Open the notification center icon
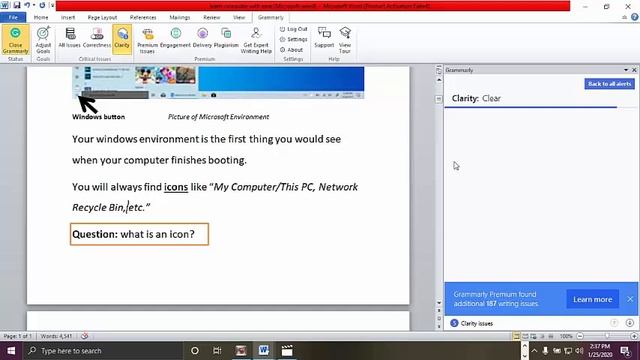The image size is (640, 360). (625, 350)
